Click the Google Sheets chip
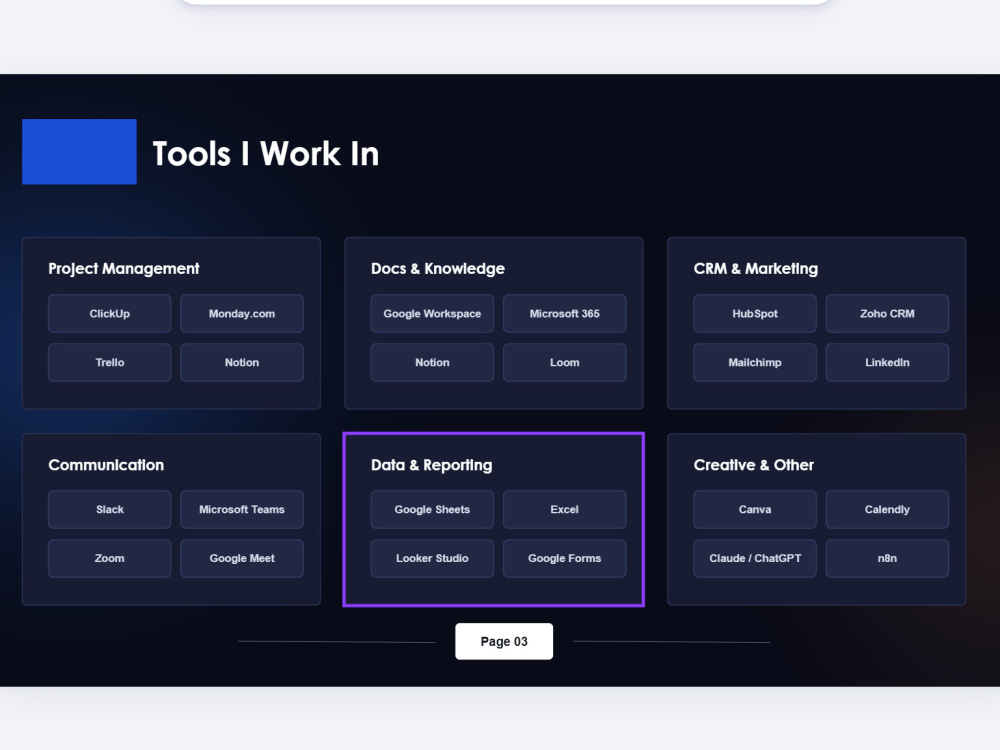The image size is (1000, 750). [432, 509]
